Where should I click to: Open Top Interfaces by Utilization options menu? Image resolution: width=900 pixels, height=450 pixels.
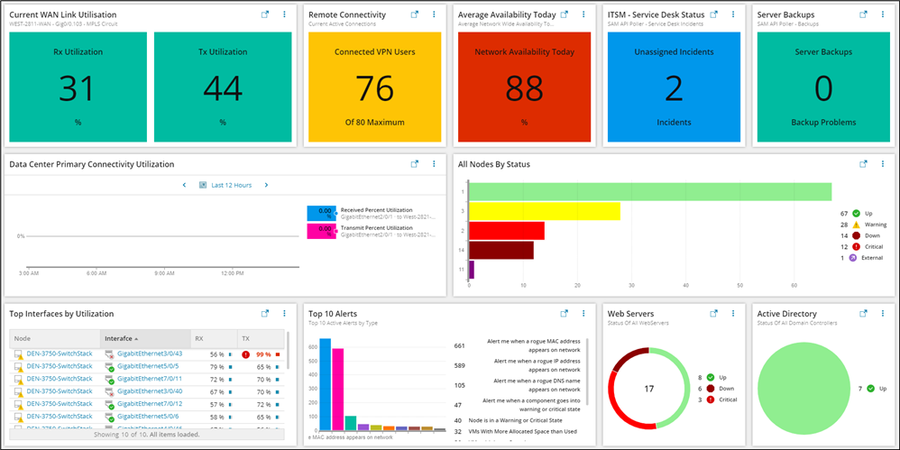[x=284, y=313]
